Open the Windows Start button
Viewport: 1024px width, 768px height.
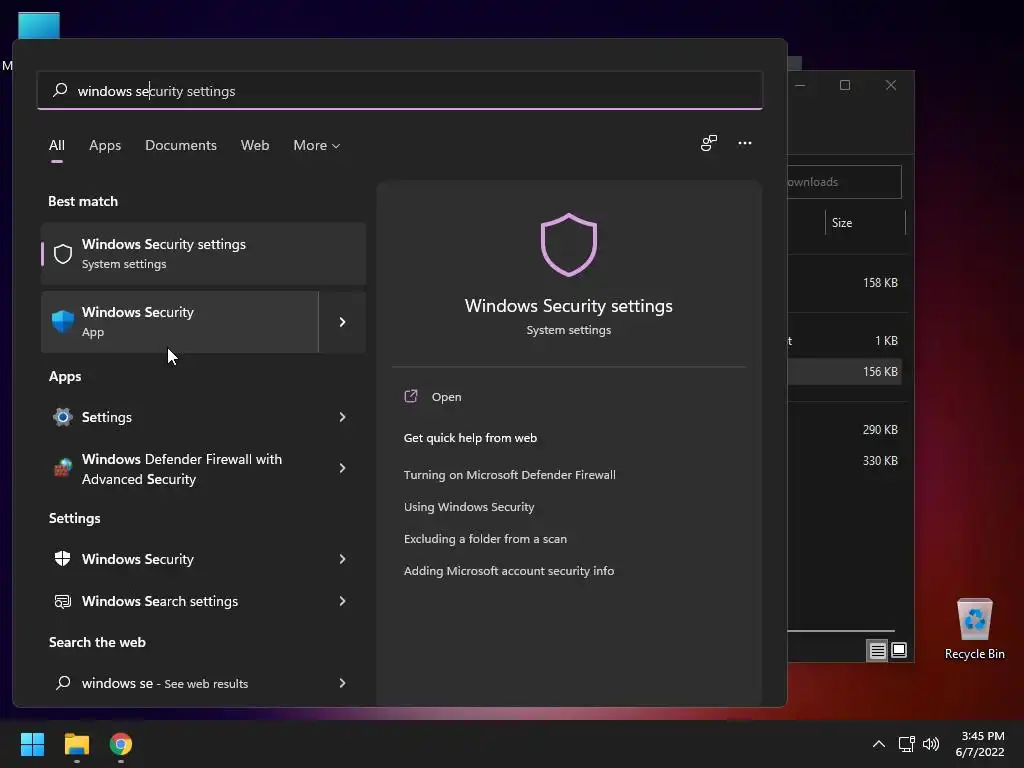pyautogui.click(x=32, y=744)
